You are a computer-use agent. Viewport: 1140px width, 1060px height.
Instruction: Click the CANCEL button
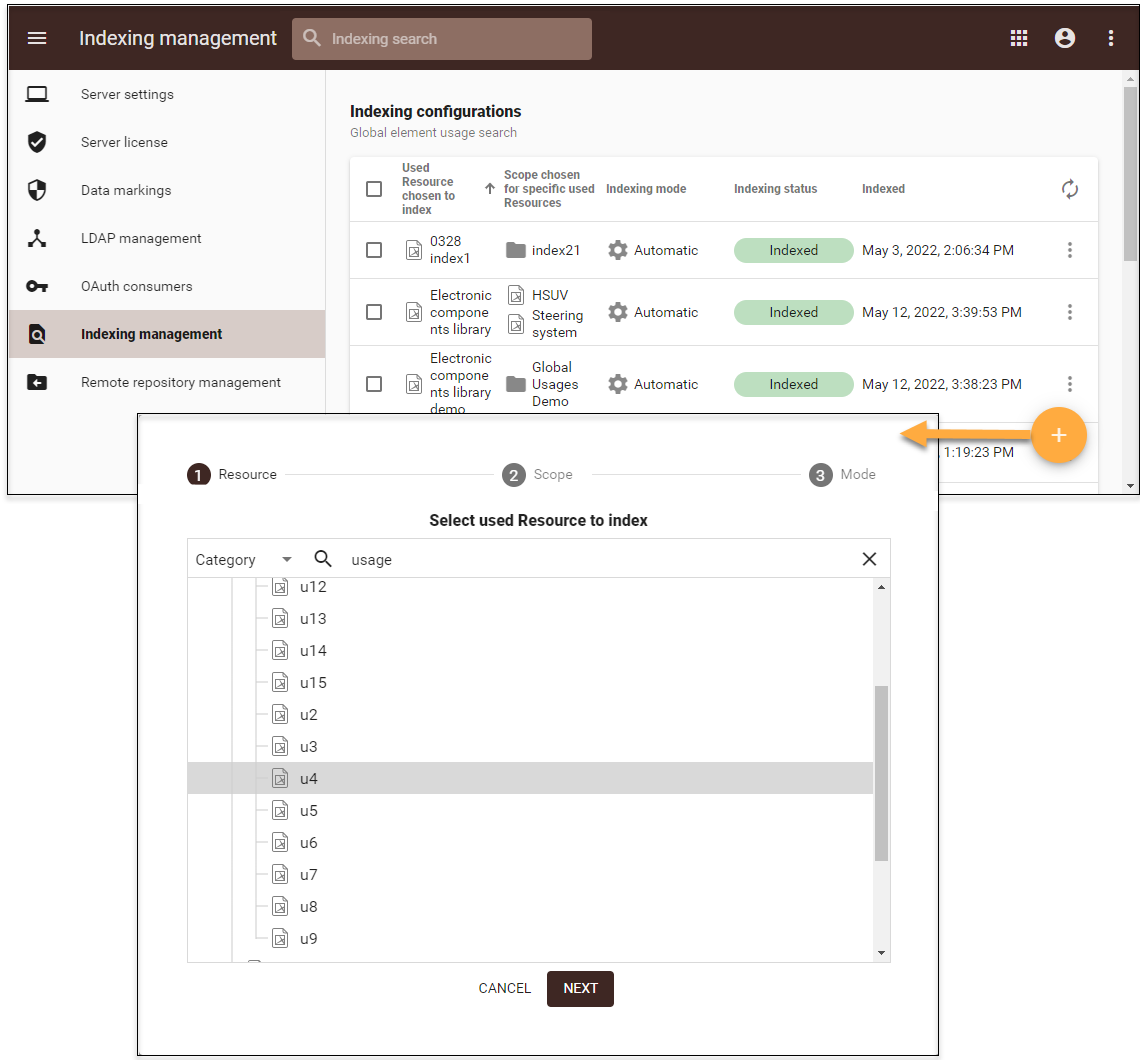click(505, 989)
